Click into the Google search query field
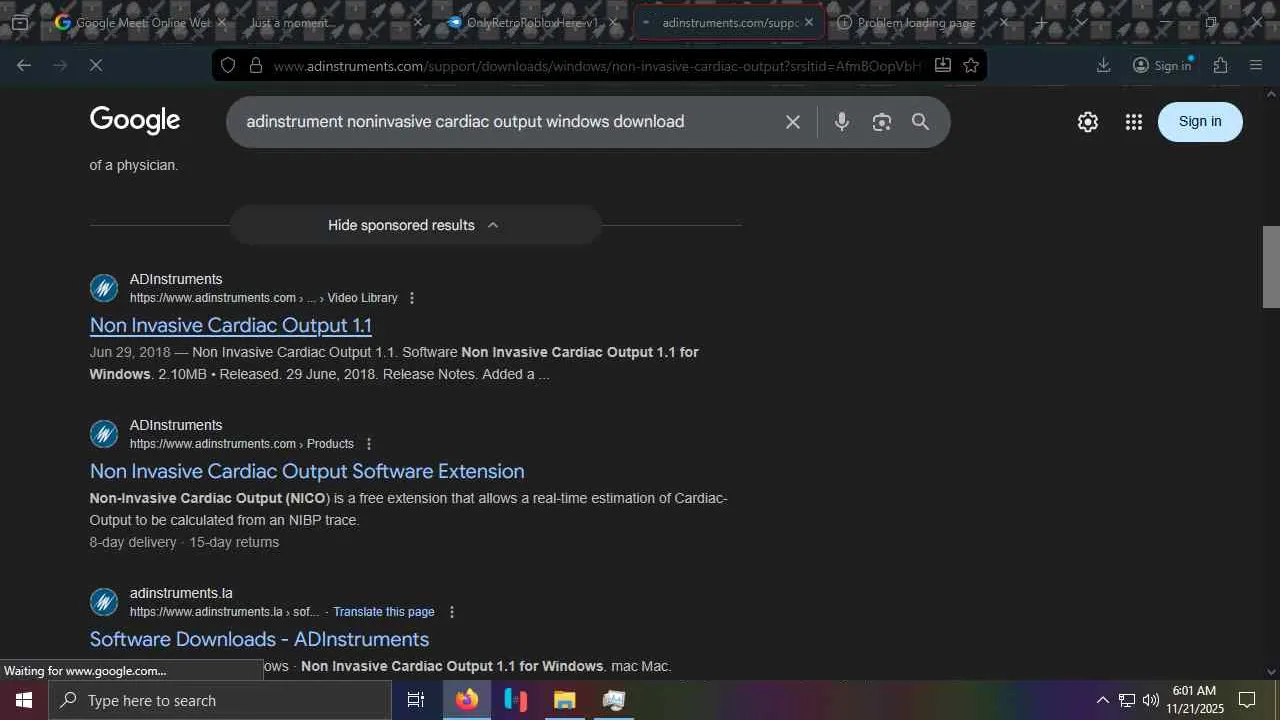Image resolution: width=1280 pixels, height=720 pixels. coord(505,122)
